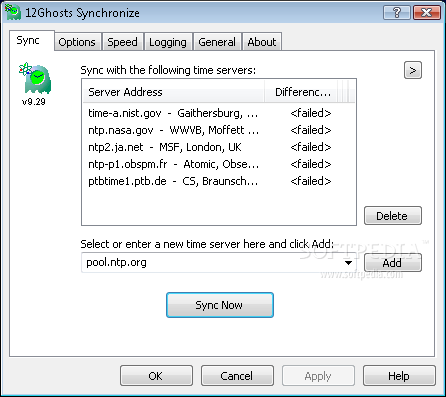Click the Difference column header
Viewport: 446px width, 397px height.
point(301,92)
